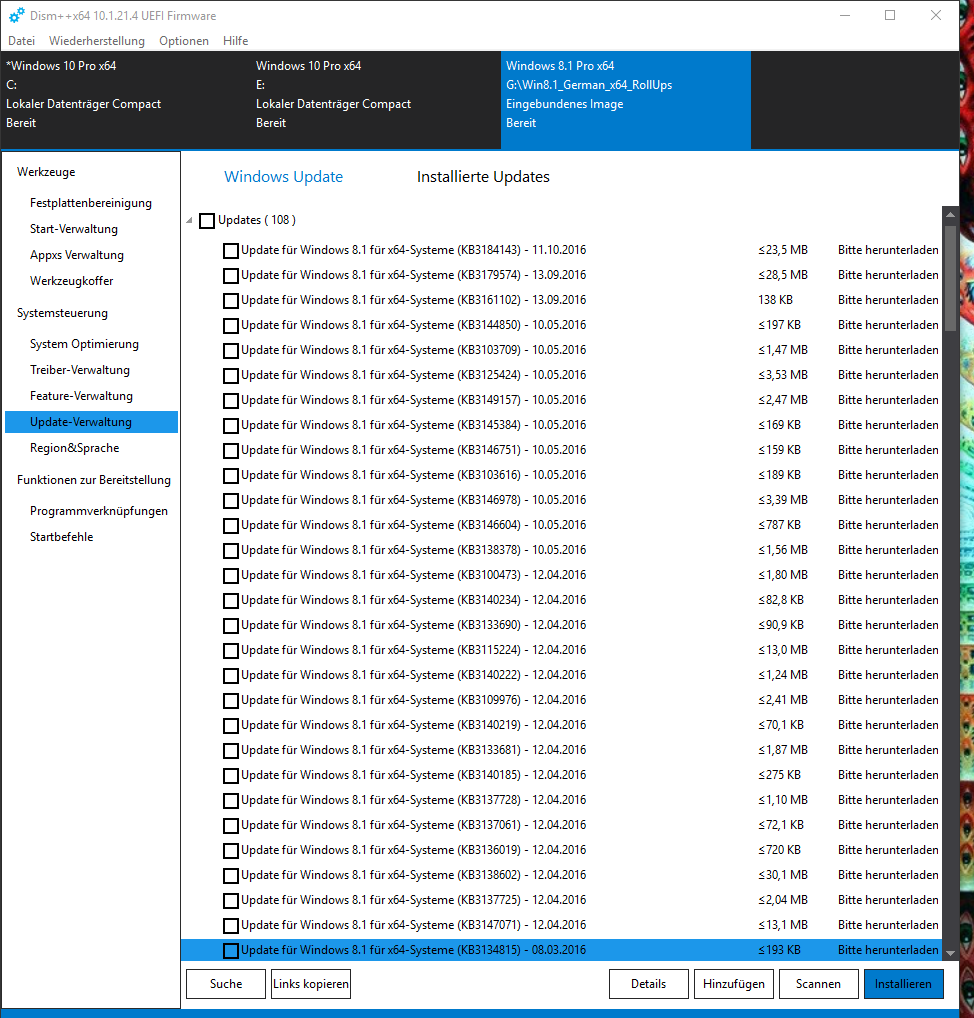
Task: Tick checkbox for update KB3147071
Action: point(231,926)
